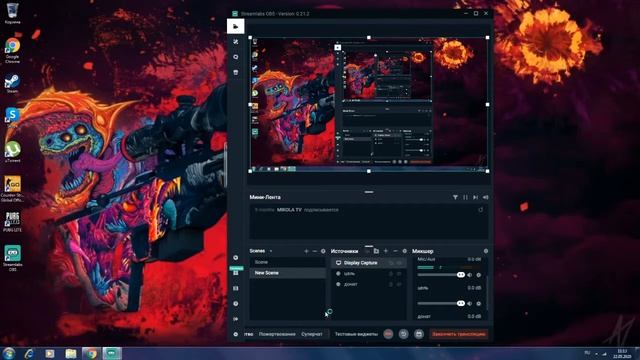This screenshot has height=360, width=640.
Task: Toggle visibility of донат source
Action: pyautogui.click(x=399, y=284)
